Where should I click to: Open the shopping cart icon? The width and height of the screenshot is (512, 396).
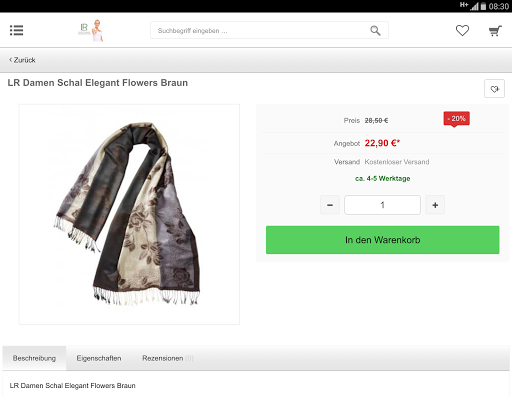(495, 31)
